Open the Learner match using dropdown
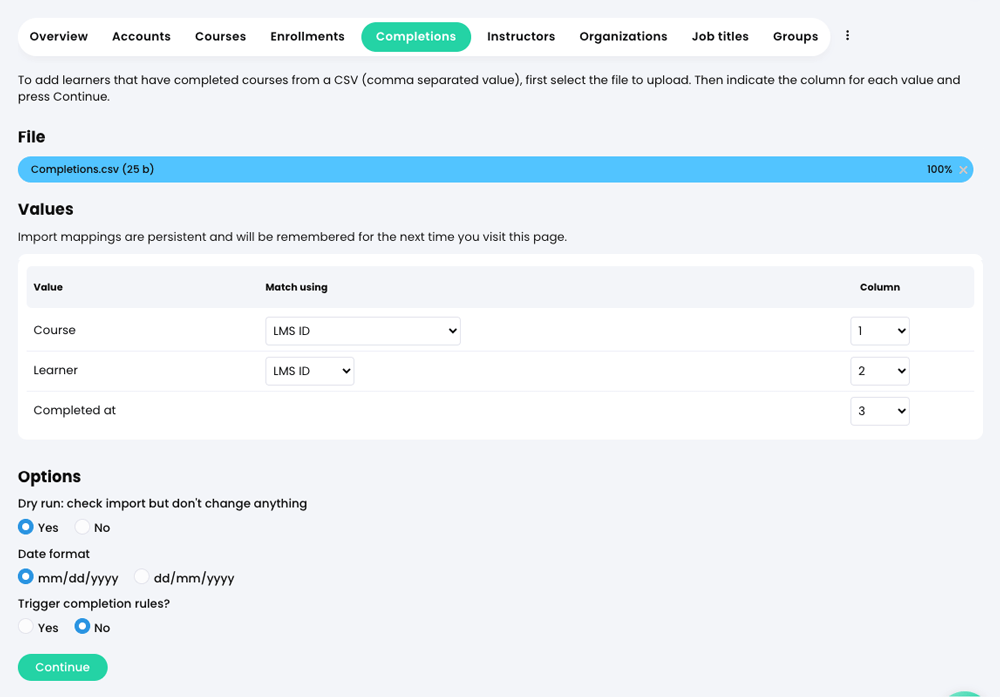Viewport: 1000px width, 697px height. [310, 370]
